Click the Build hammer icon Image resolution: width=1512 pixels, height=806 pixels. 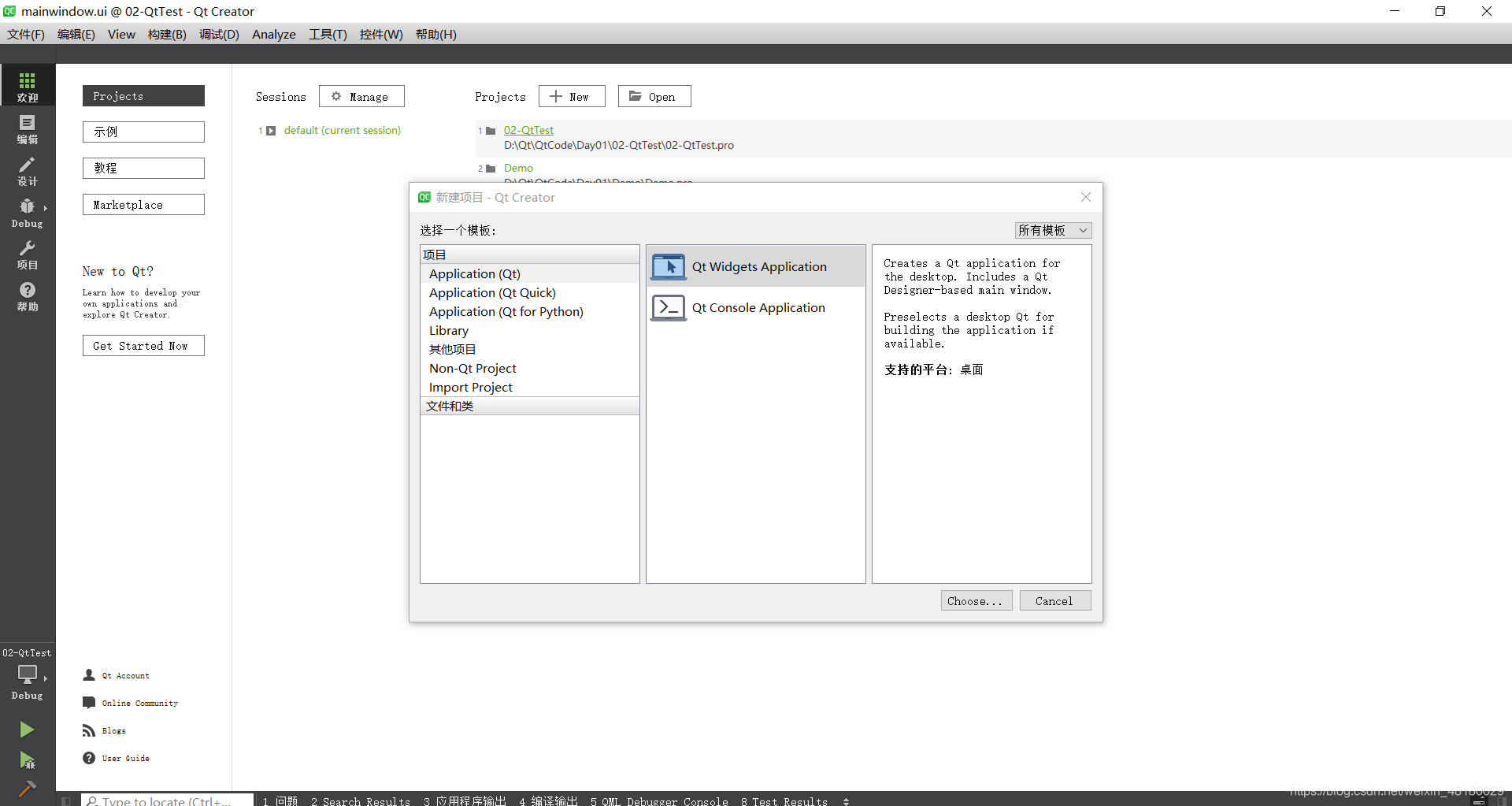click(27, 789)
